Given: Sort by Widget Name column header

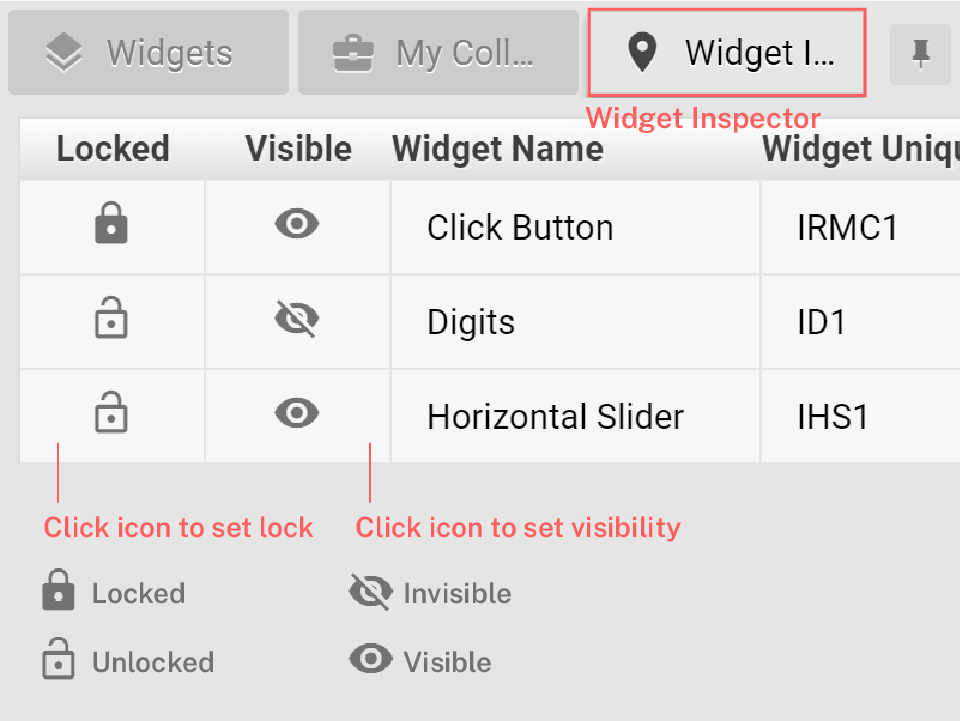Looking at the screenshot, I should pyautogui.click(x=498, y=149).
